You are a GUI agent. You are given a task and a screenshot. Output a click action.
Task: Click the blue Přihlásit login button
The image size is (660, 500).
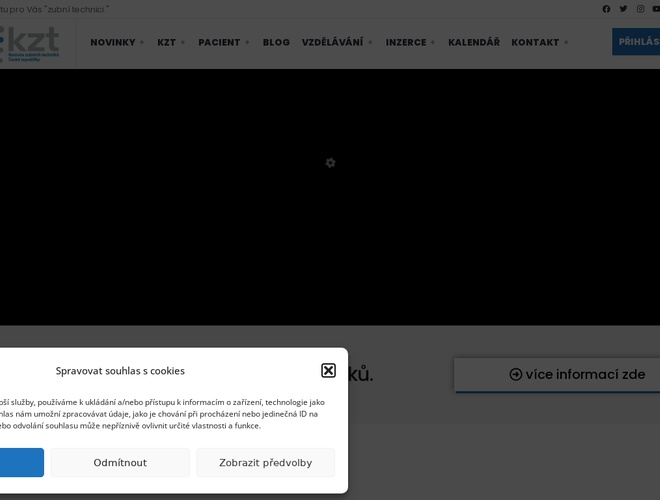(x=637, y=42)
